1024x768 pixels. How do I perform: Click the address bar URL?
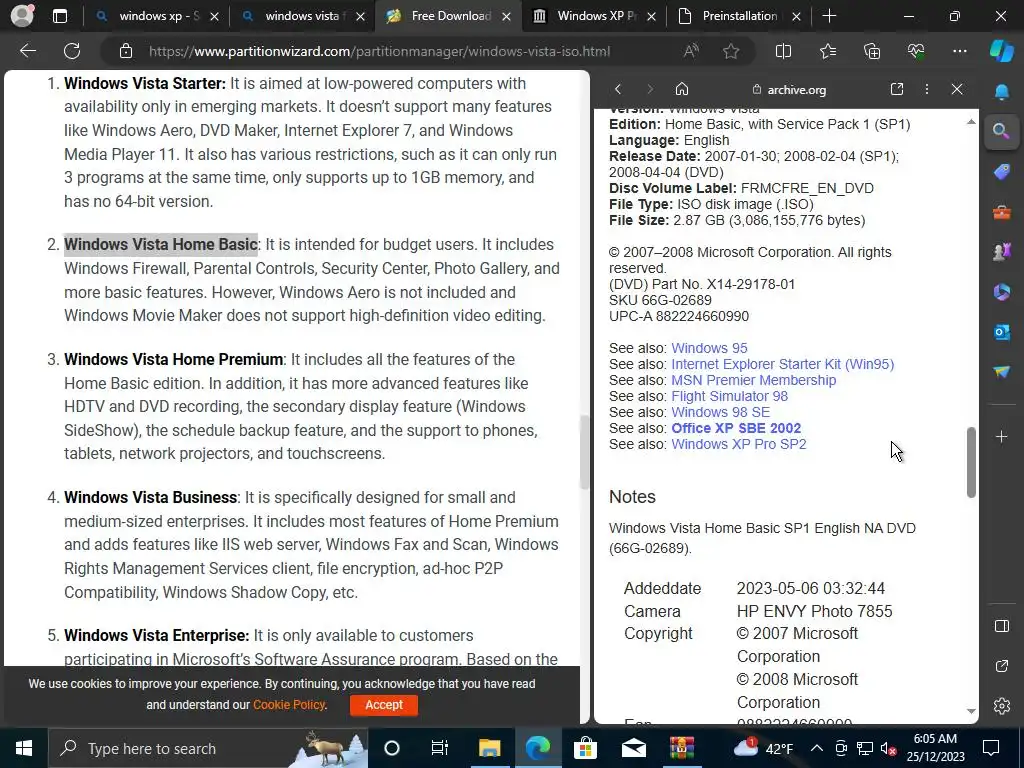[379, 52]
